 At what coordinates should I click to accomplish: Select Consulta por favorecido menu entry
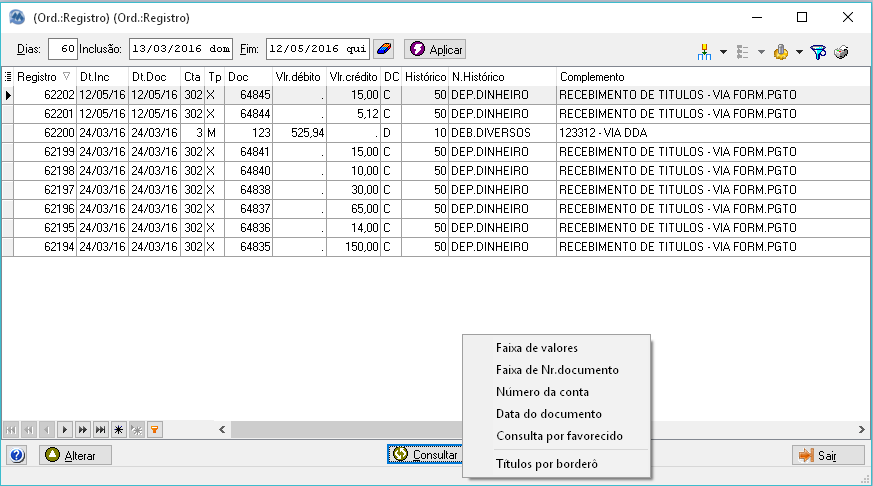(556, 436)
